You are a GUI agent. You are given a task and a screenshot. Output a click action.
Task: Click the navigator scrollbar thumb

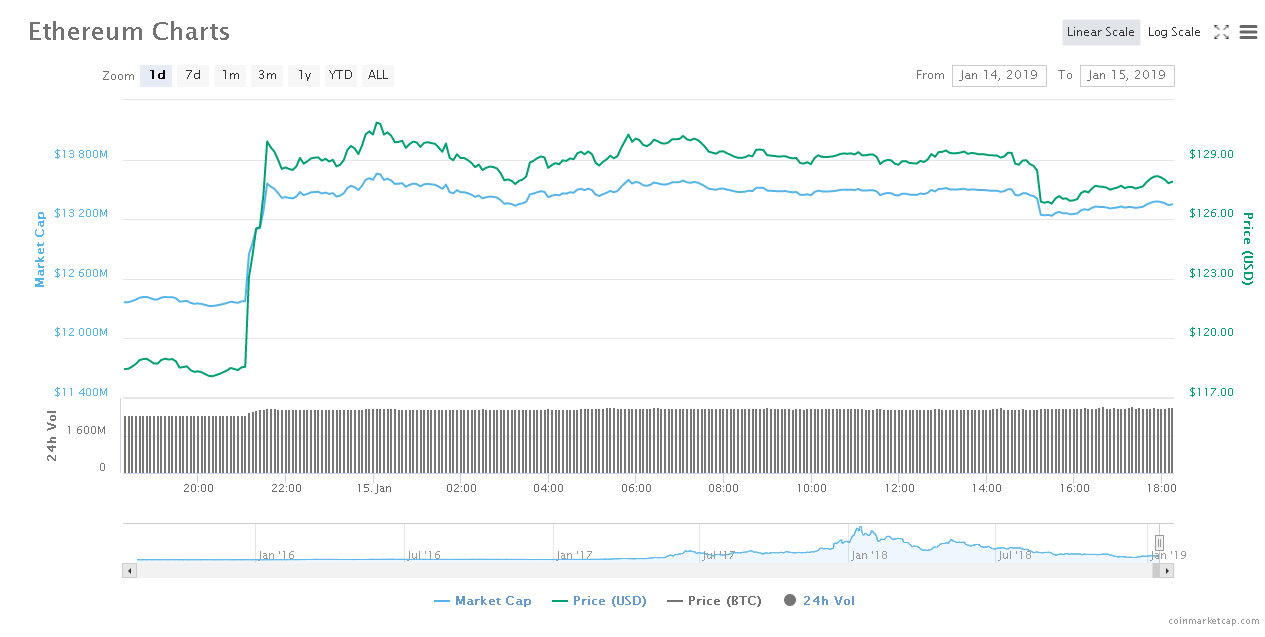pyautogui.click(x=1156, y=570)
